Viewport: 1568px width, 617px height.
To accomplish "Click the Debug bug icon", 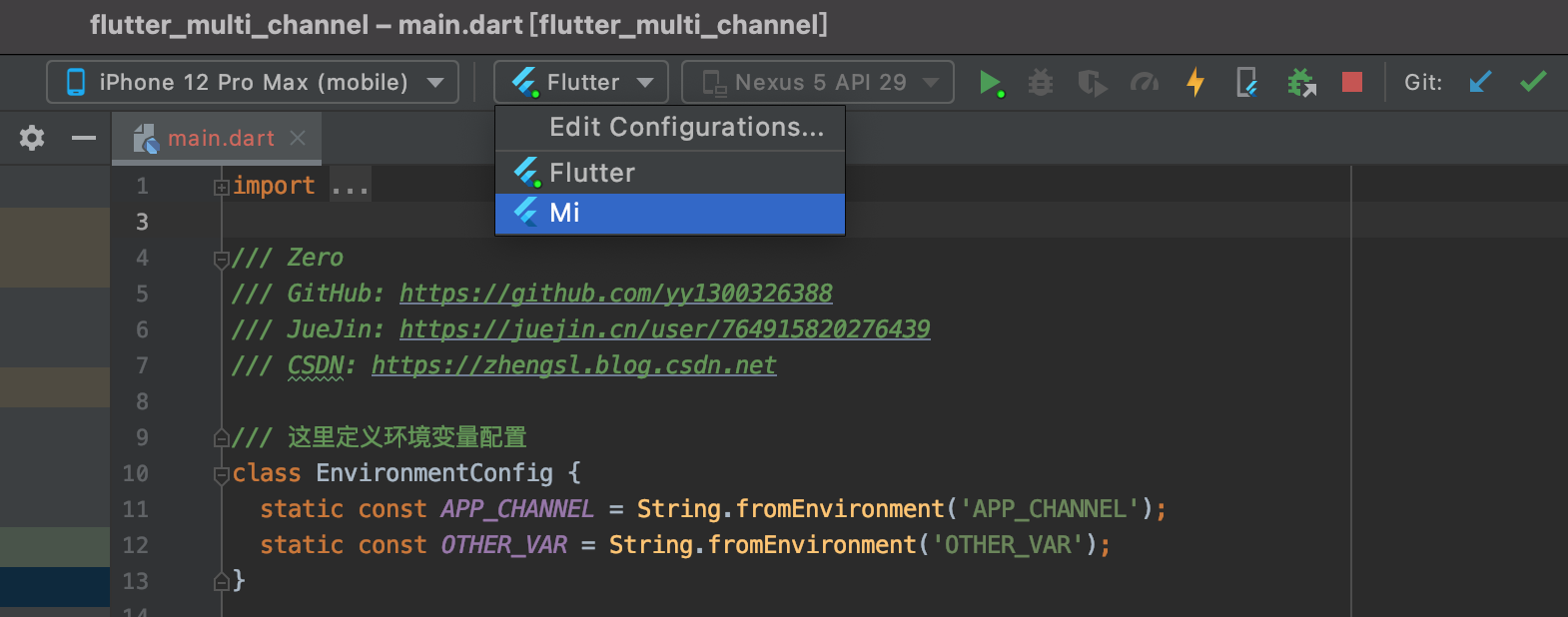I will 1041,82.
